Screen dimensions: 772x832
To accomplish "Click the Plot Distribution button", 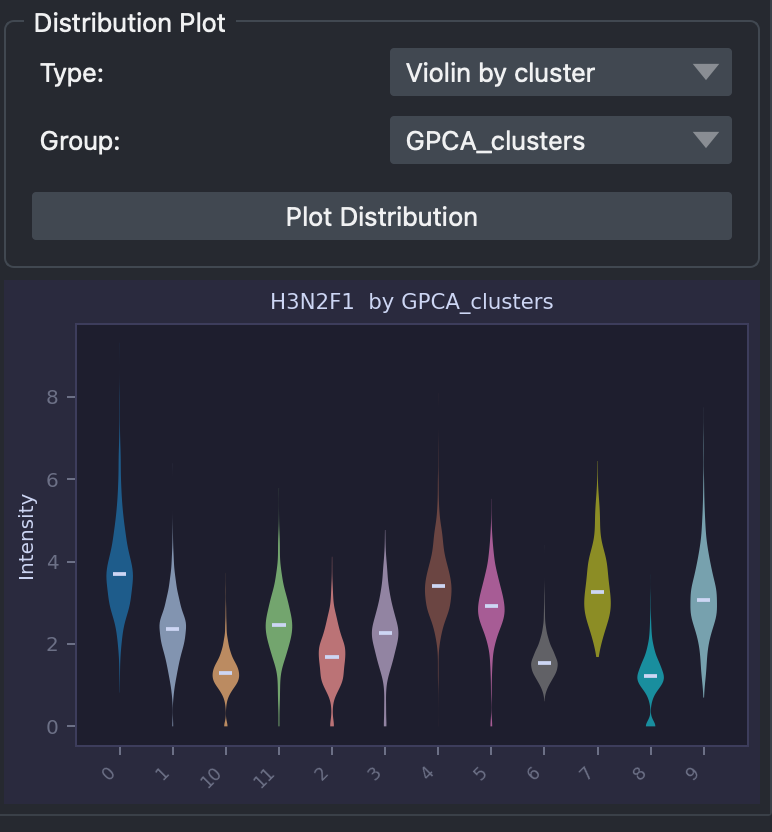I will point(381,216).
